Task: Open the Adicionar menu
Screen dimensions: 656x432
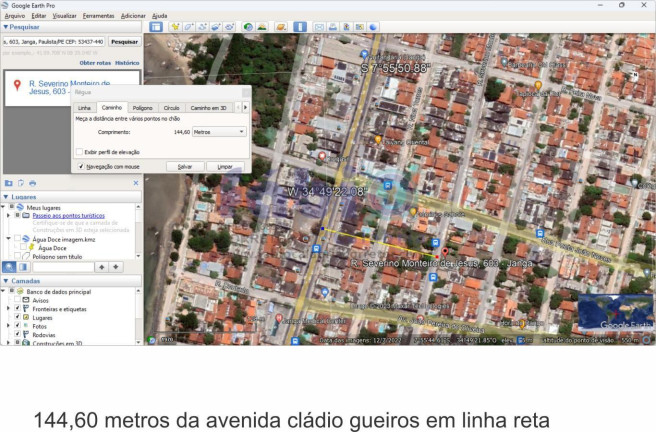Action: pos(133,16)
